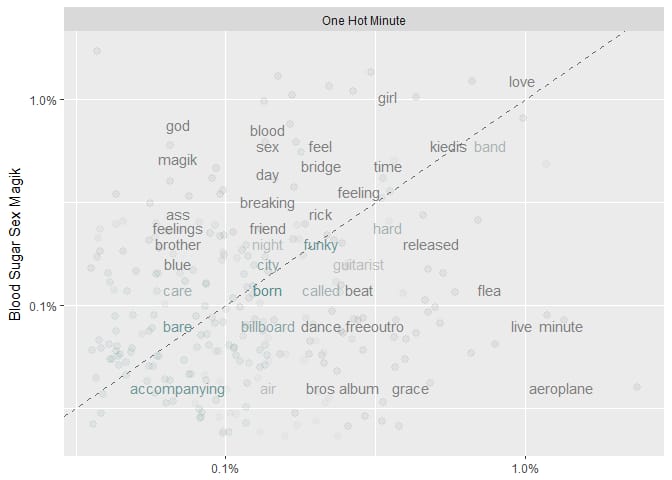Click the "billboard" teal word label
The height and width of the screenshot is (480, 672).
pyautogui.click(x=268, y=327)
